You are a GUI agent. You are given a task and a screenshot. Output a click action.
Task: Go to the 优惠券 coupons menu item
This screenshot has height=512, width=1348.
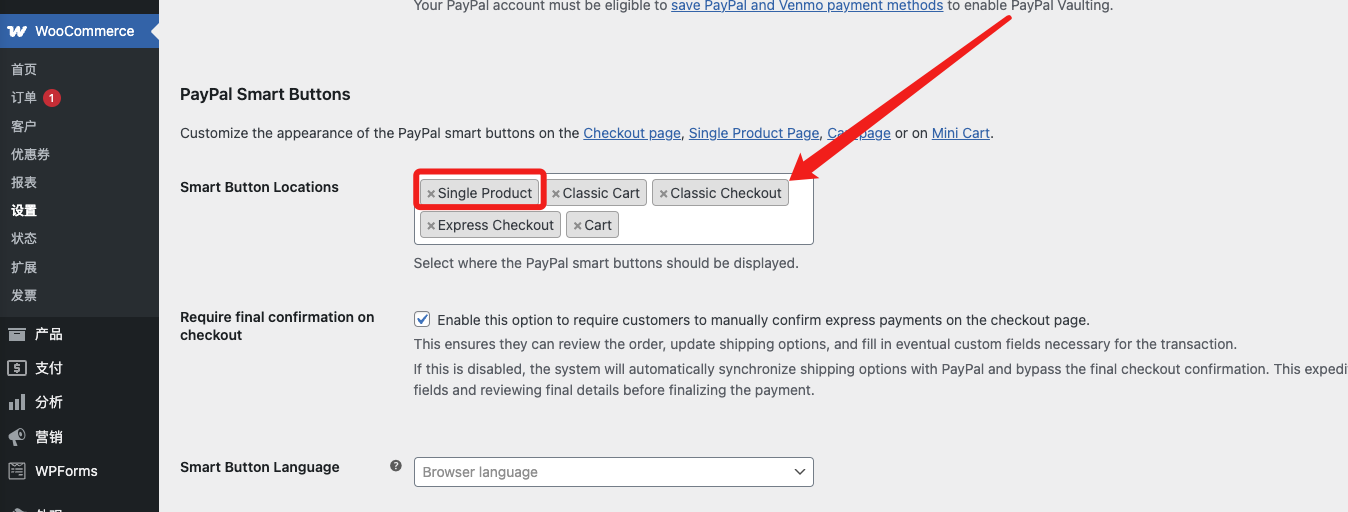tap(30, 154)
